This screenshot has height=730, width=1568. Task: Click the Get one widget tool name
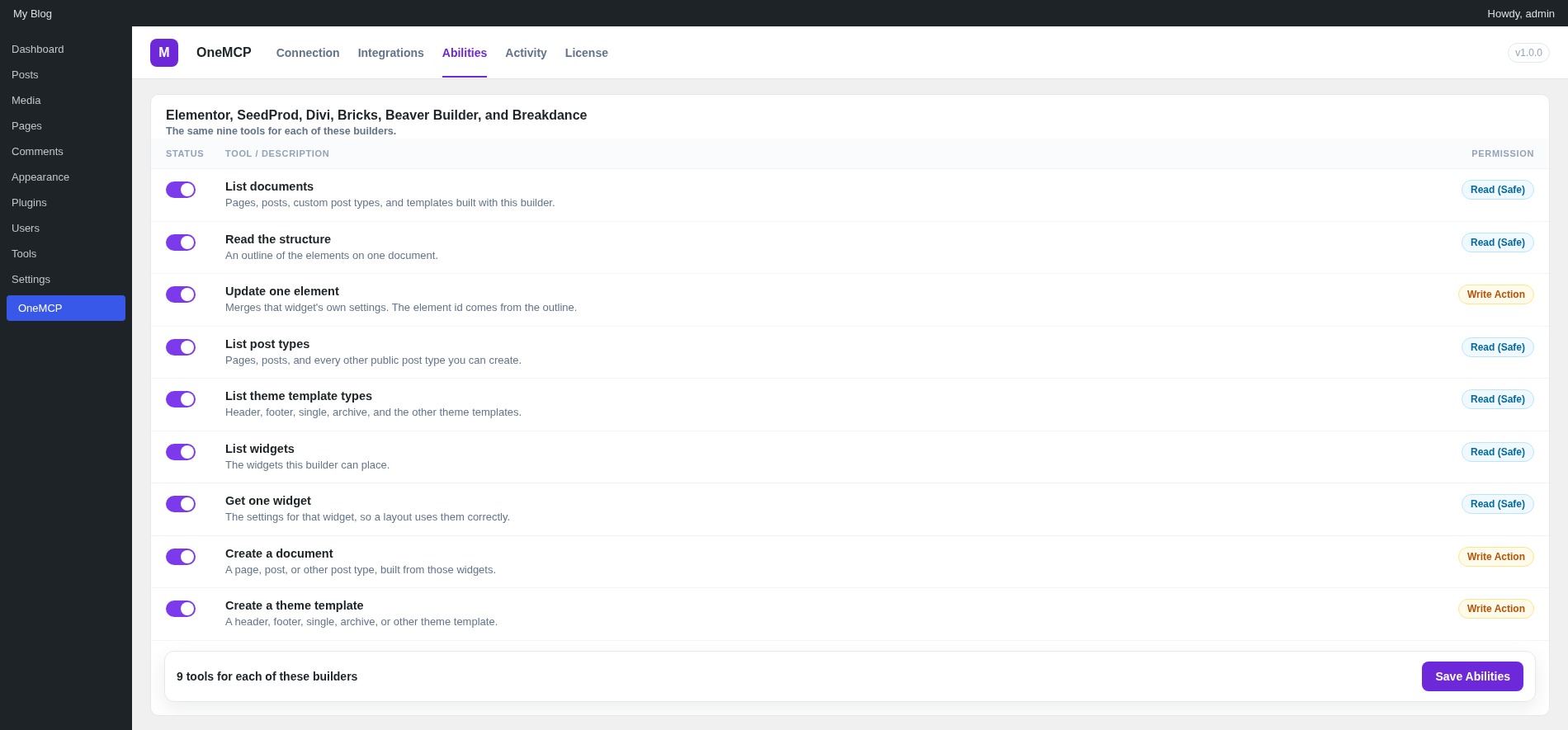tap(268, 501)
